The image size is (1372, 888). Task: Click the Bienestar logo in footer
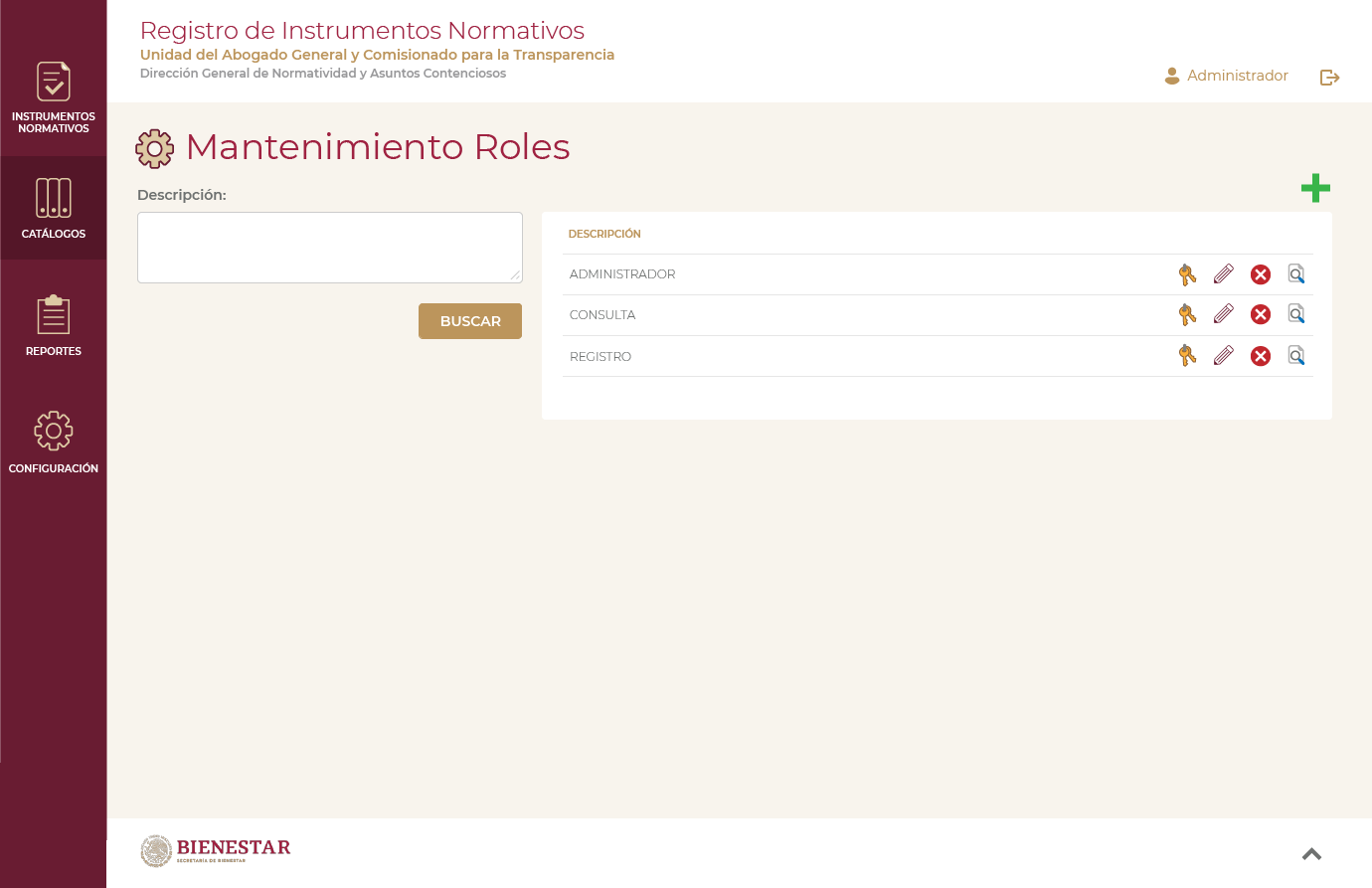click(216, 851)
